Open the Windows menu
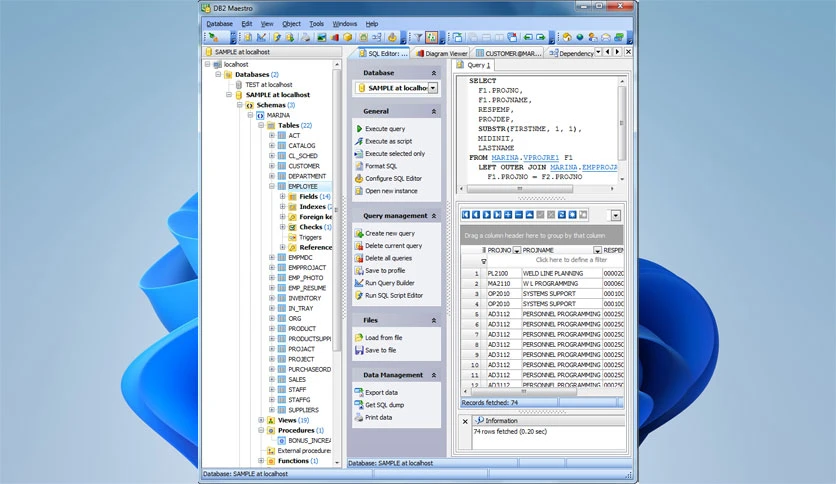Viewport: 836px width, 484px height. [344, 24]
